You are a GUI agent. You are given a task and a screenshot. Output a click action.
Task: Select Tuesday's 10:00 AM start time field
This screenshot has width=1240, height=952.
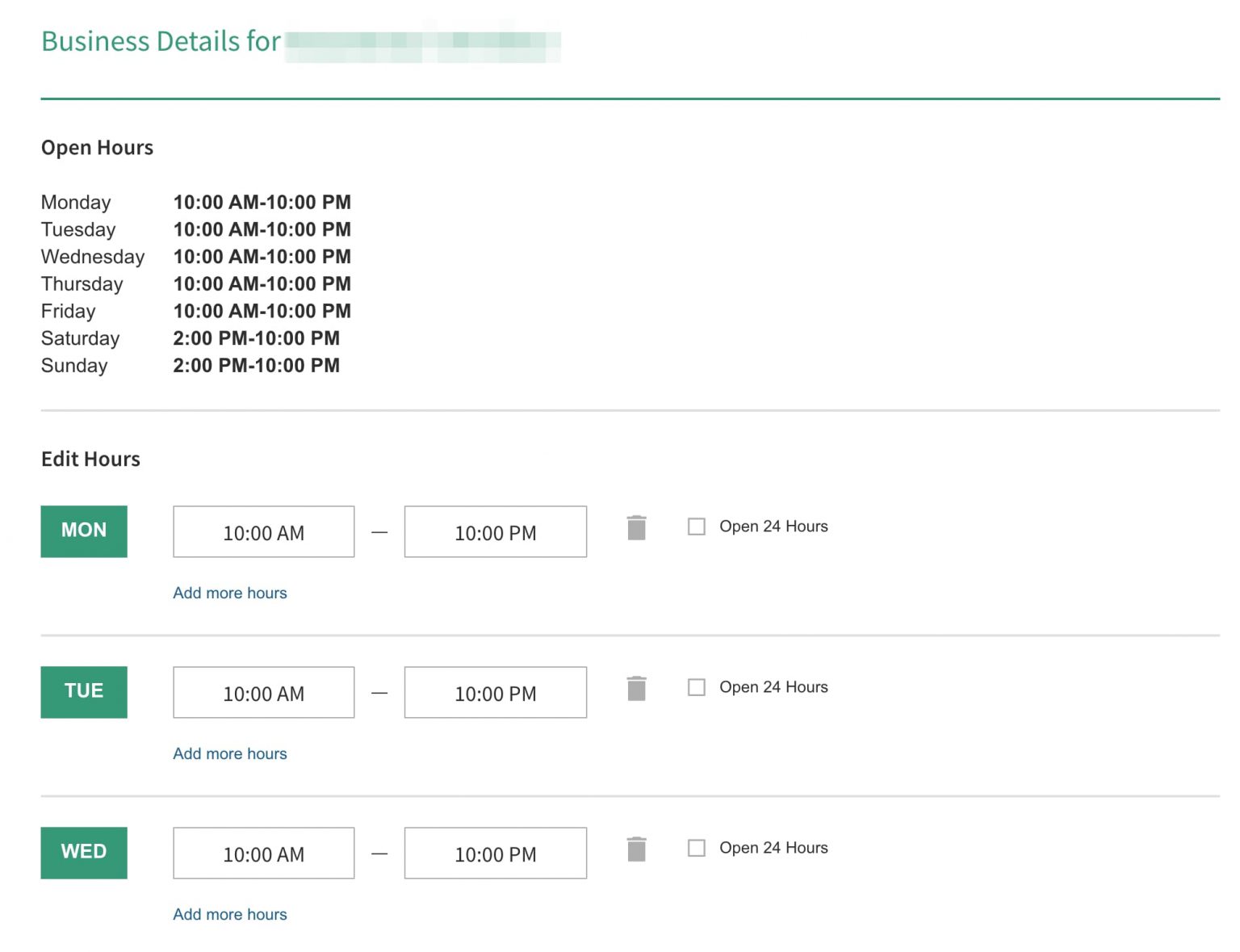pos(263,692)
